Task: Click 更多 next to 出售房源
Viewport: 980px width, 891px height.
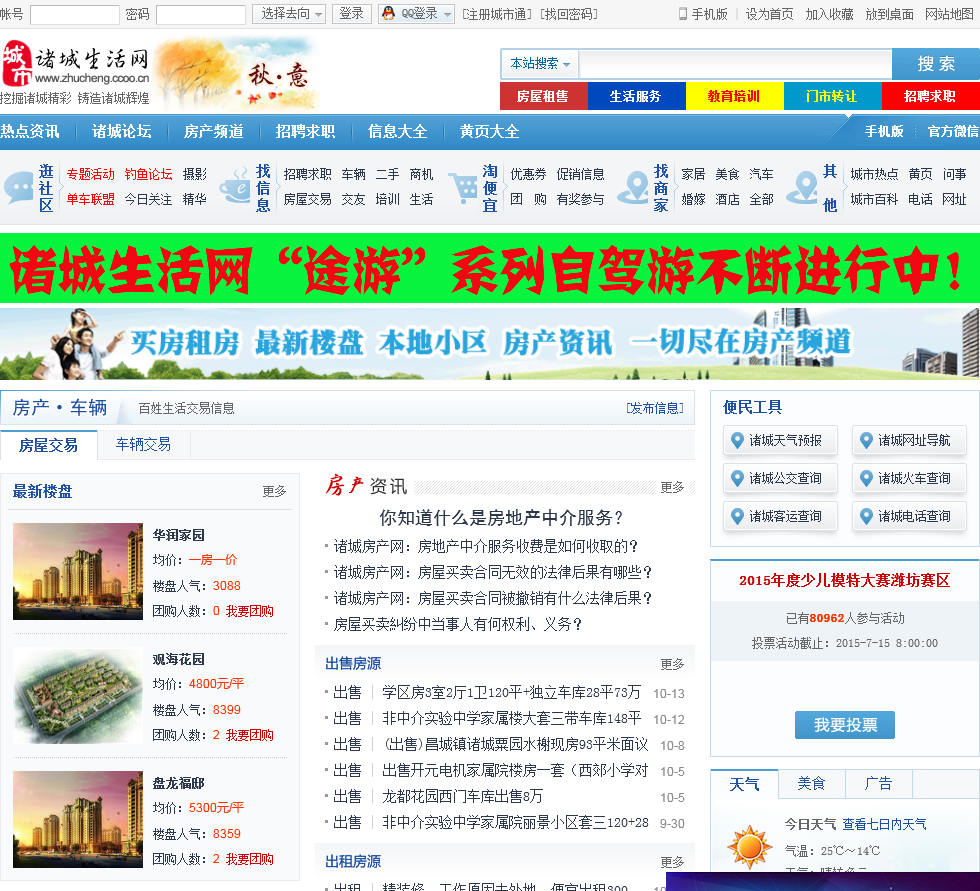Action: [x=672, y=664]
